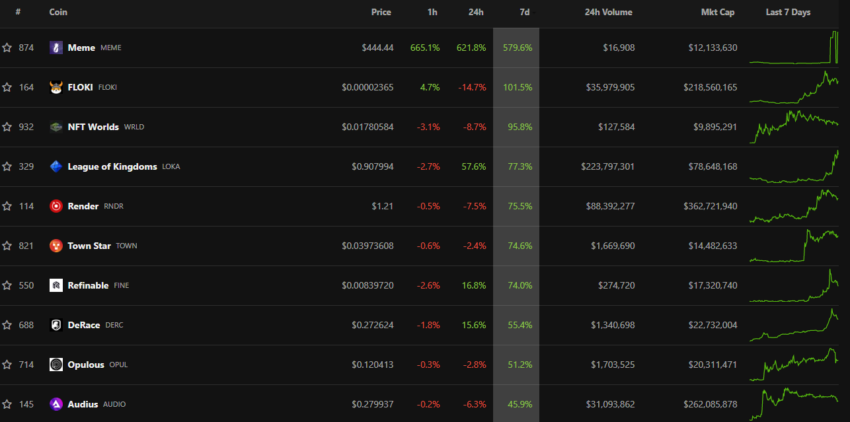Click the 57.6% 24h change
Image resolution: width=850 pixels, height=422 pixels.
[x=472, y=167]
